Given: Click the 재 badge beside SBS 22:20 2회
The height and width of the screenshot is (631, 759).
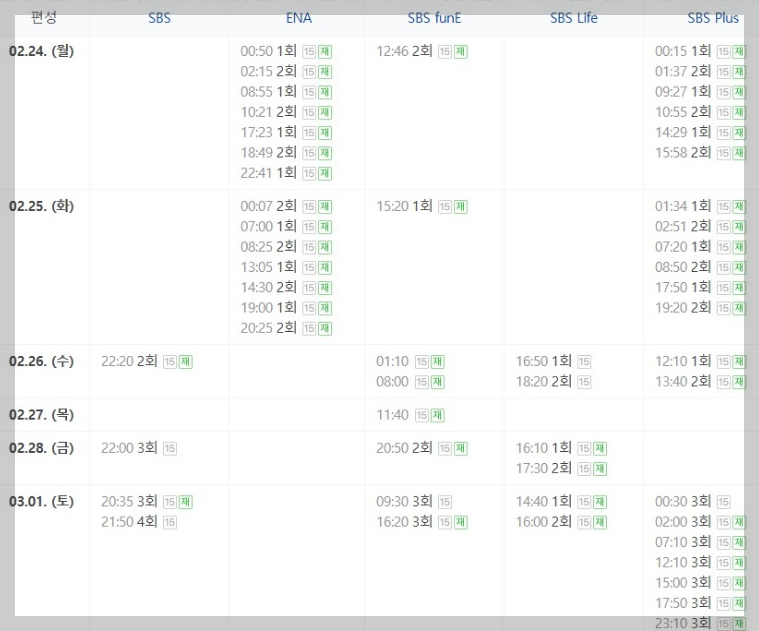Looking at the screenshot, I should [x=185, y=362].
